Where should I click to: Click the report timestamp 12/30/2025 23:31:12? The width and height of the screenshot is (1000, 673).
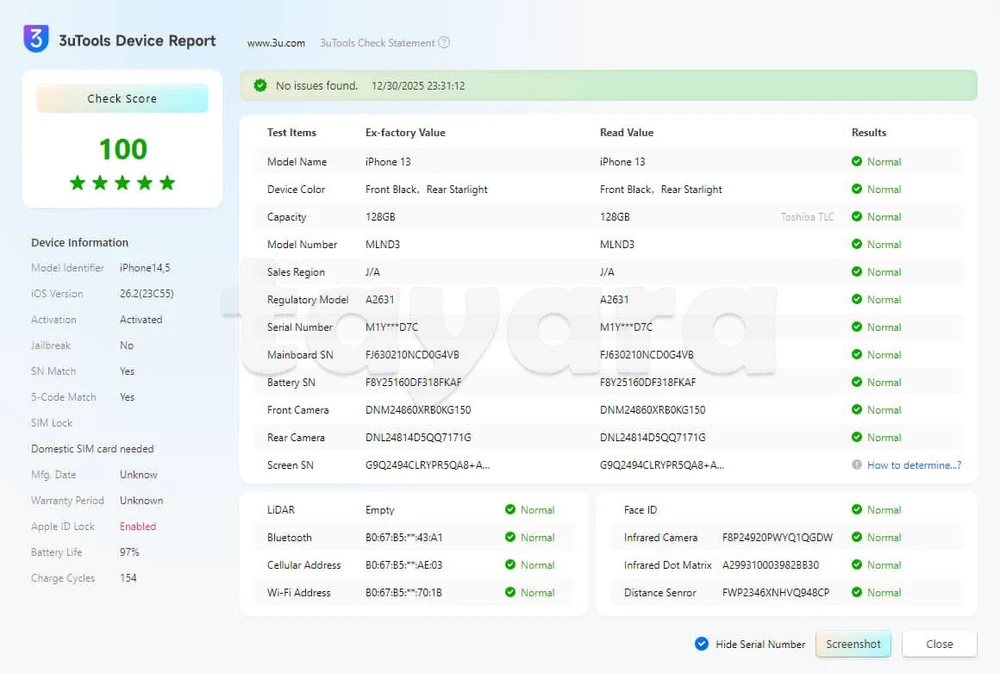[418, 85]
